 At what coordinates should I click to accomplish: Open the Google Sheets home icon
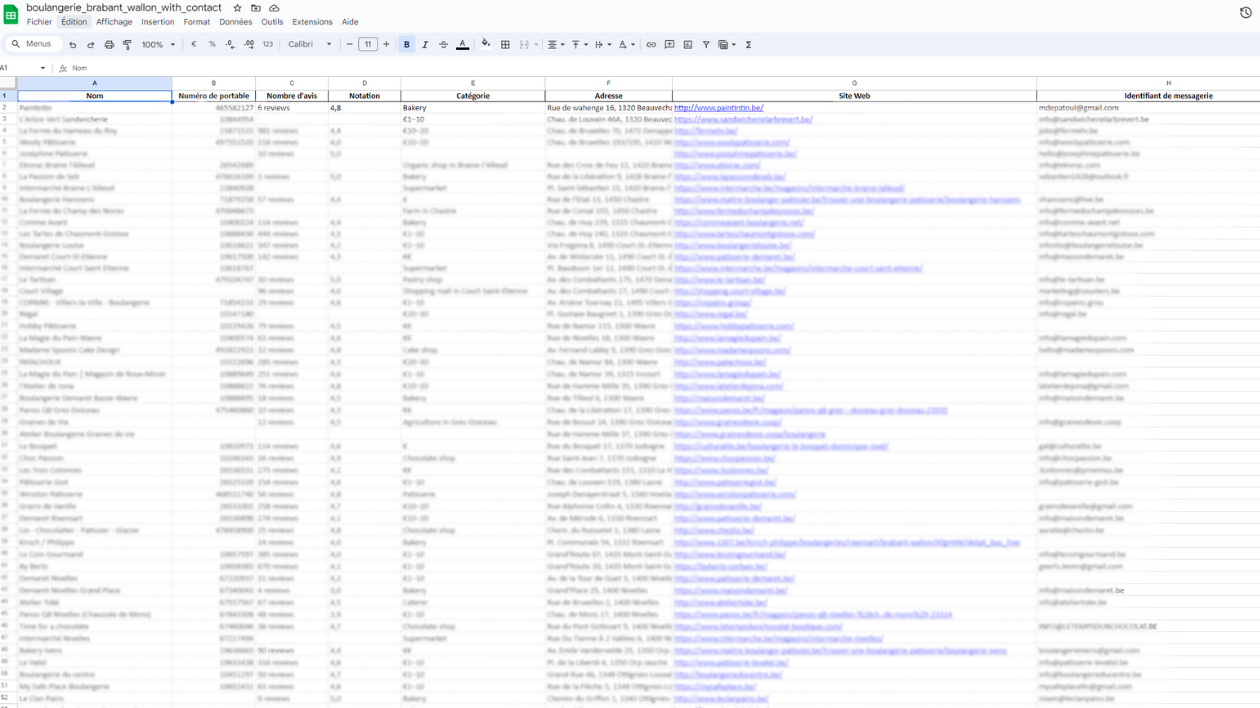point(11,14)
